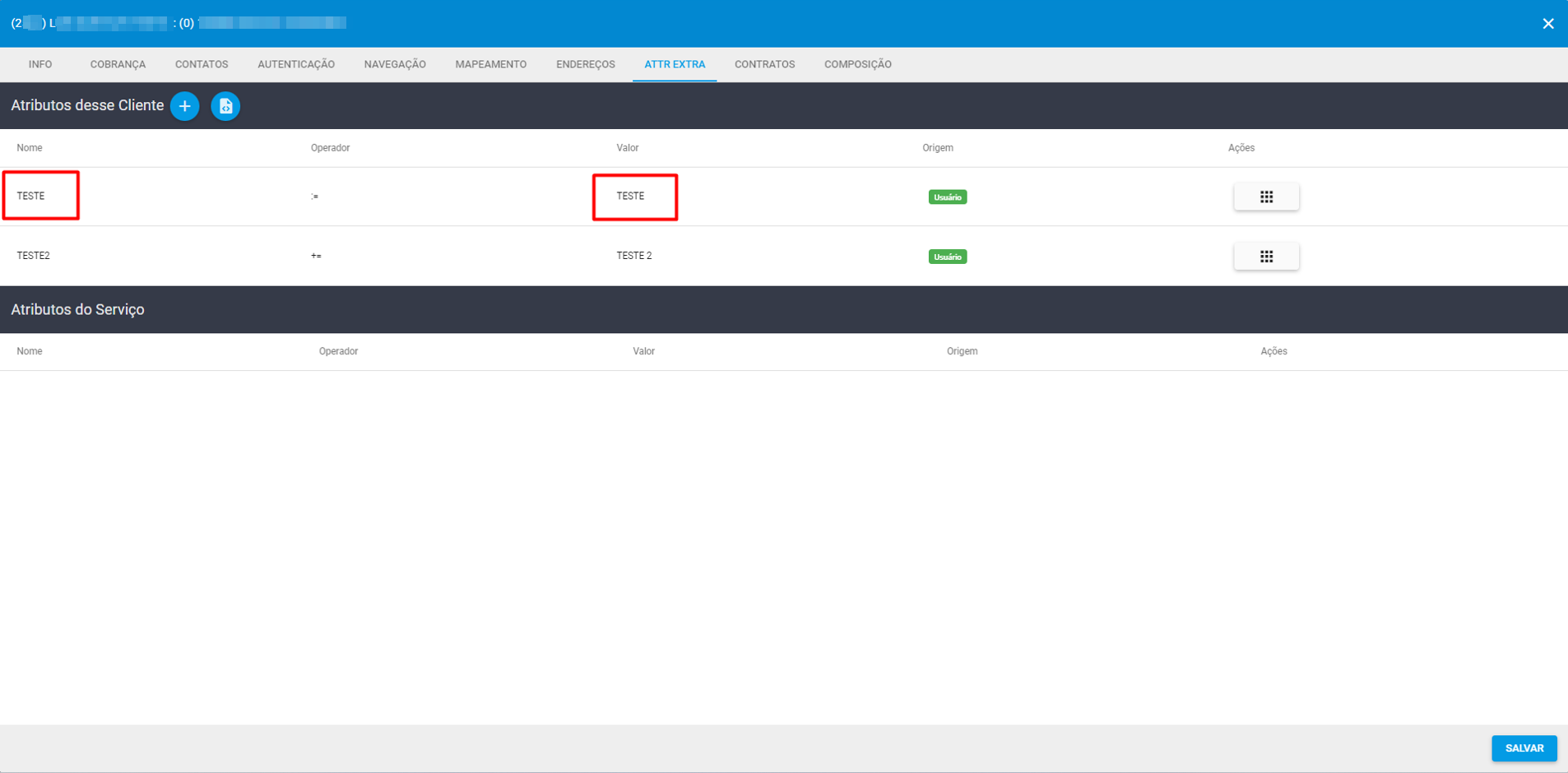
Task: Click Valor header in client attributes table
Action: pos(628,148)
